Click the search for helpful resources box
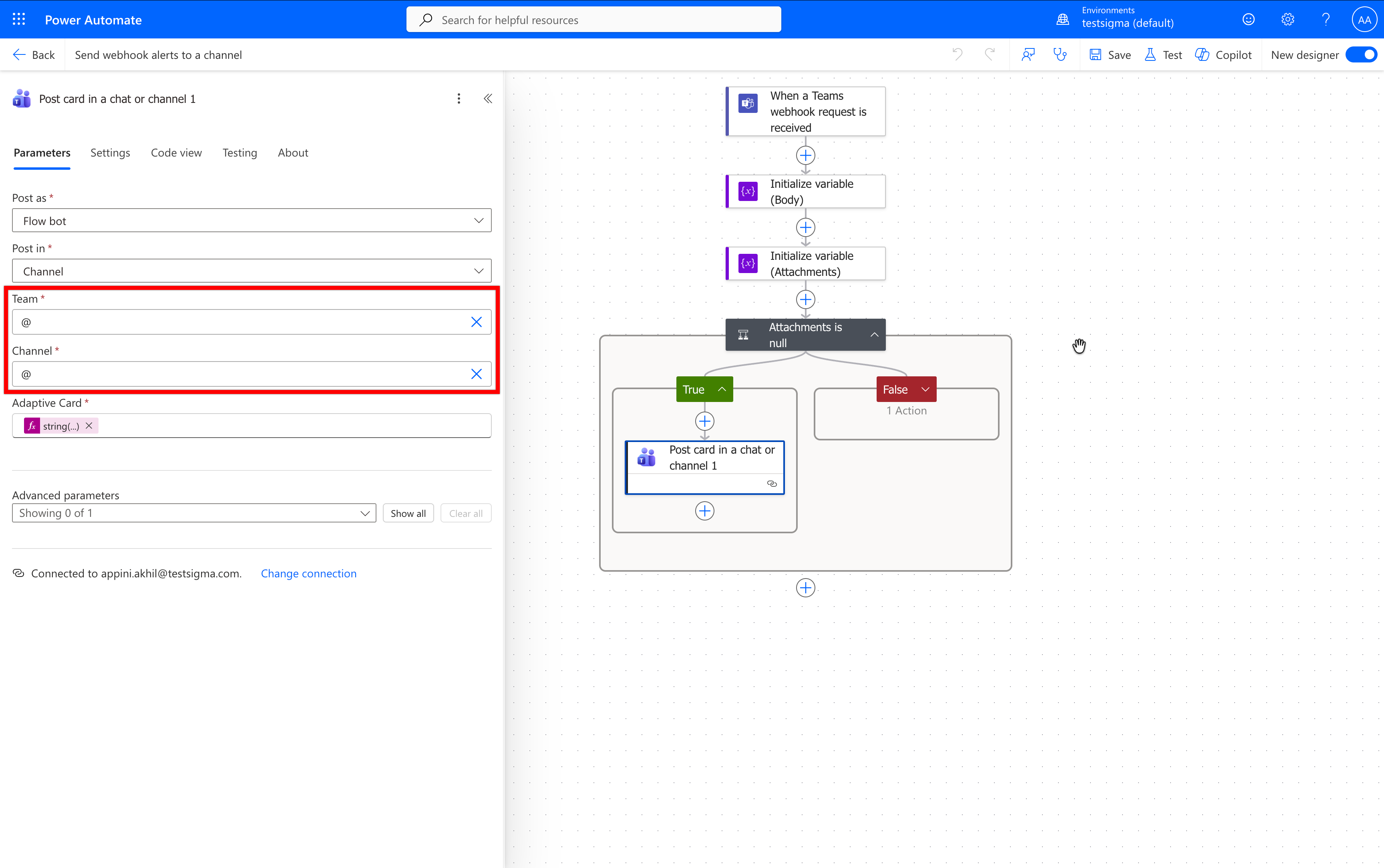The image size is (1384, 868). point(593,20)
